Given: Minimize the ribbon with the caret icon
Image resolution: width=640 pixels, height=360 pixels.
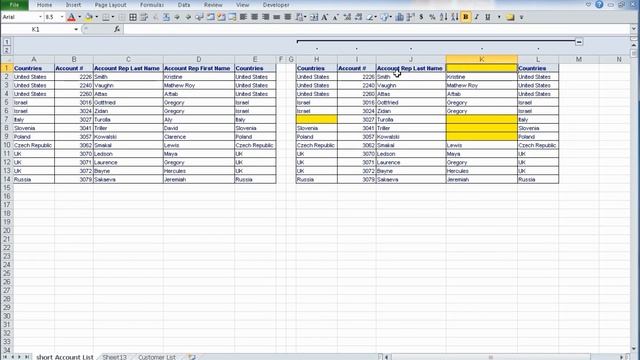Looking at the screenshot, I should [x=588, y=5].
